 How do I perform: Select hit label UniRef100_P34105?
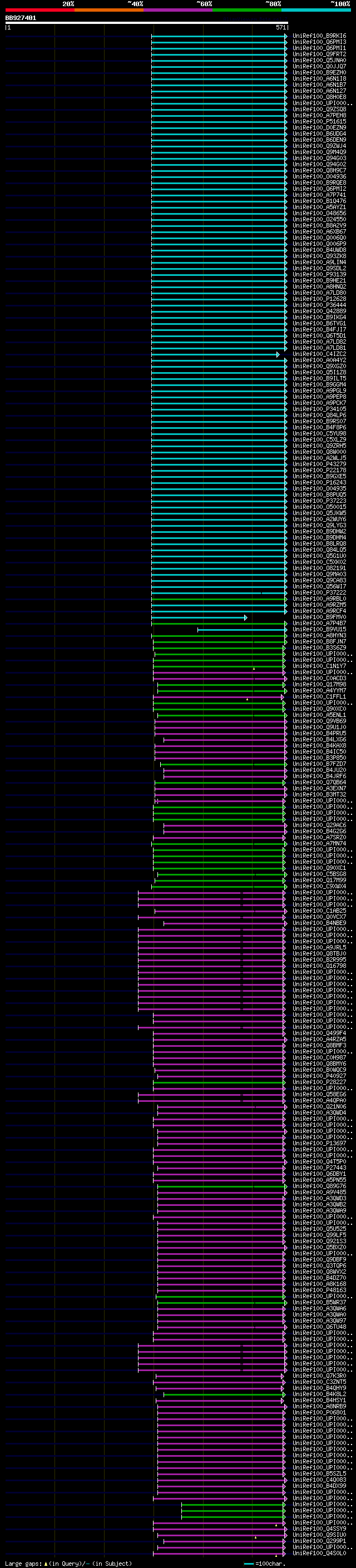(319, 409)
